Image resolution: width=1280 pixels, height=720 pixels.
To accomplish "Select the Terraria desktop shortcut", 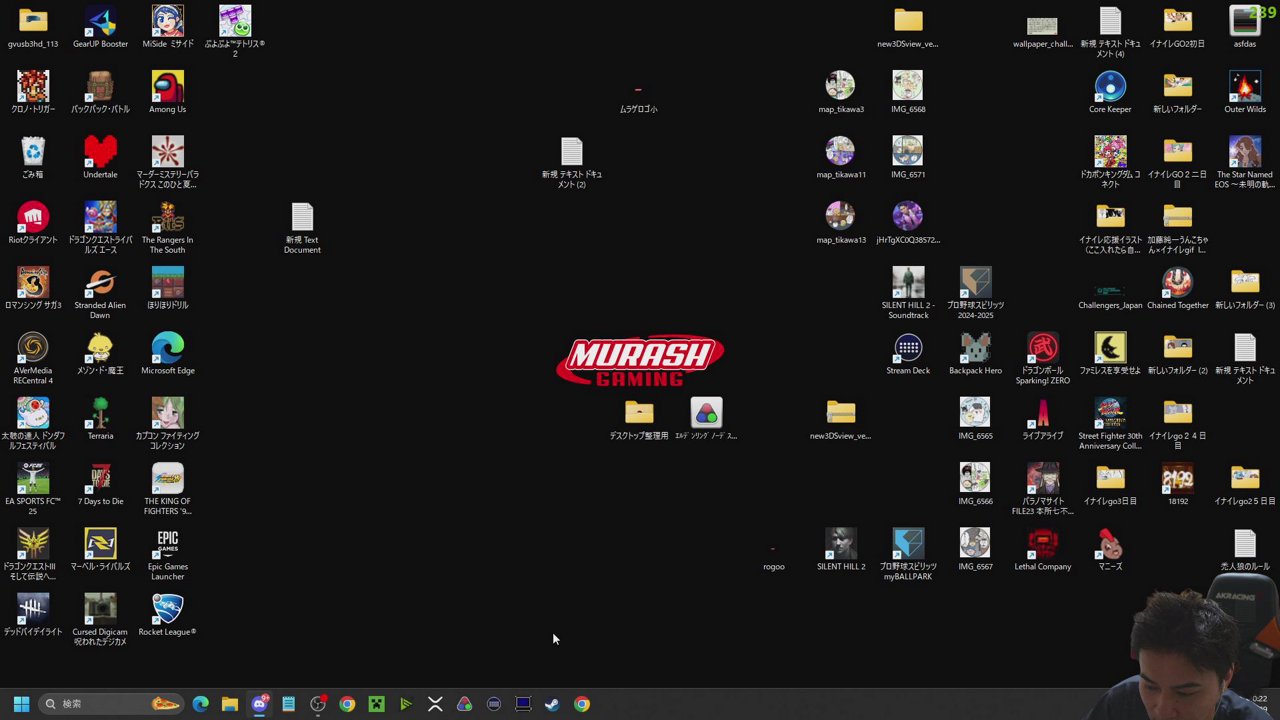I will click(100, 415).
